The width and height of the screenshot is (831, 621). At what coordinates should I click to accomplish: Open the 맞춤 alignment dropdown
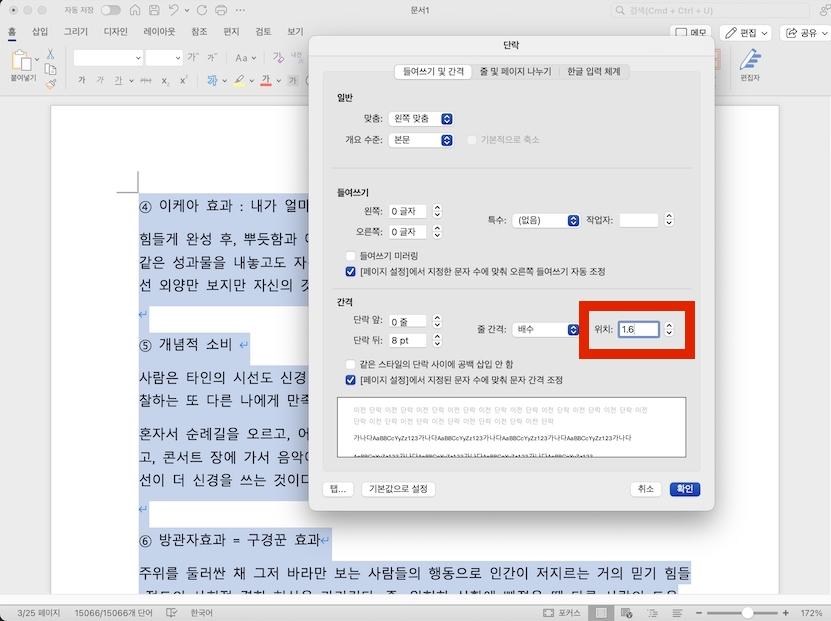tap(420, 119)
